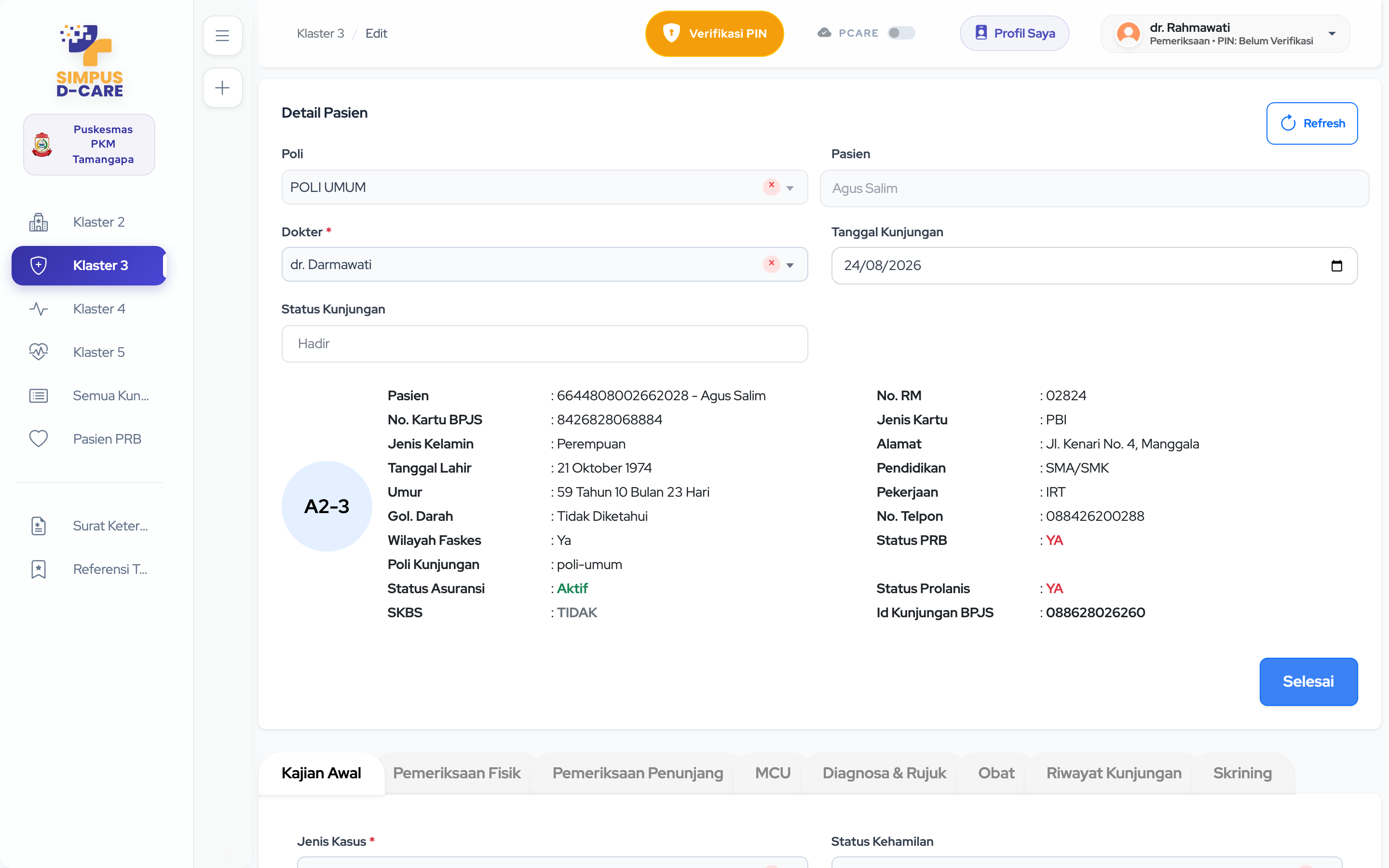The width and height of the screenshot is (1389, 868).
Task: Select the Obat tab
Action: [x=996, y=773]
